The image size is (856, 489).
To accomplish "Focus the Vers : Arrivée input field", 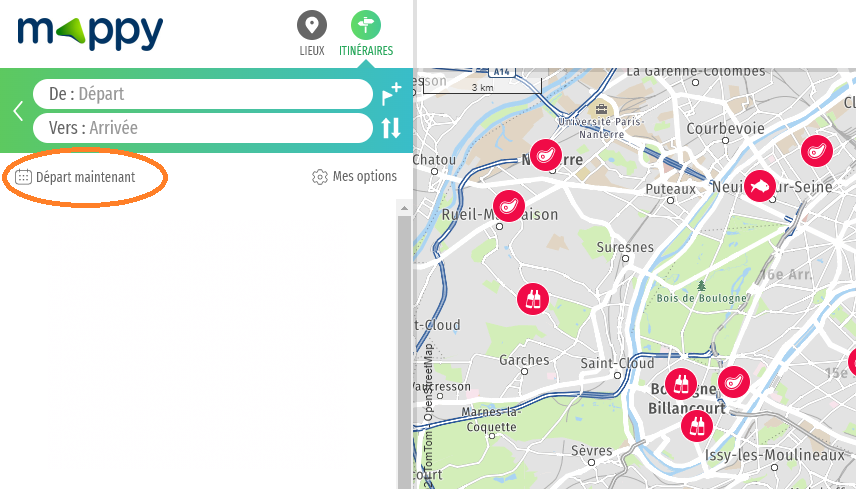I will click(x=203, y=128).
